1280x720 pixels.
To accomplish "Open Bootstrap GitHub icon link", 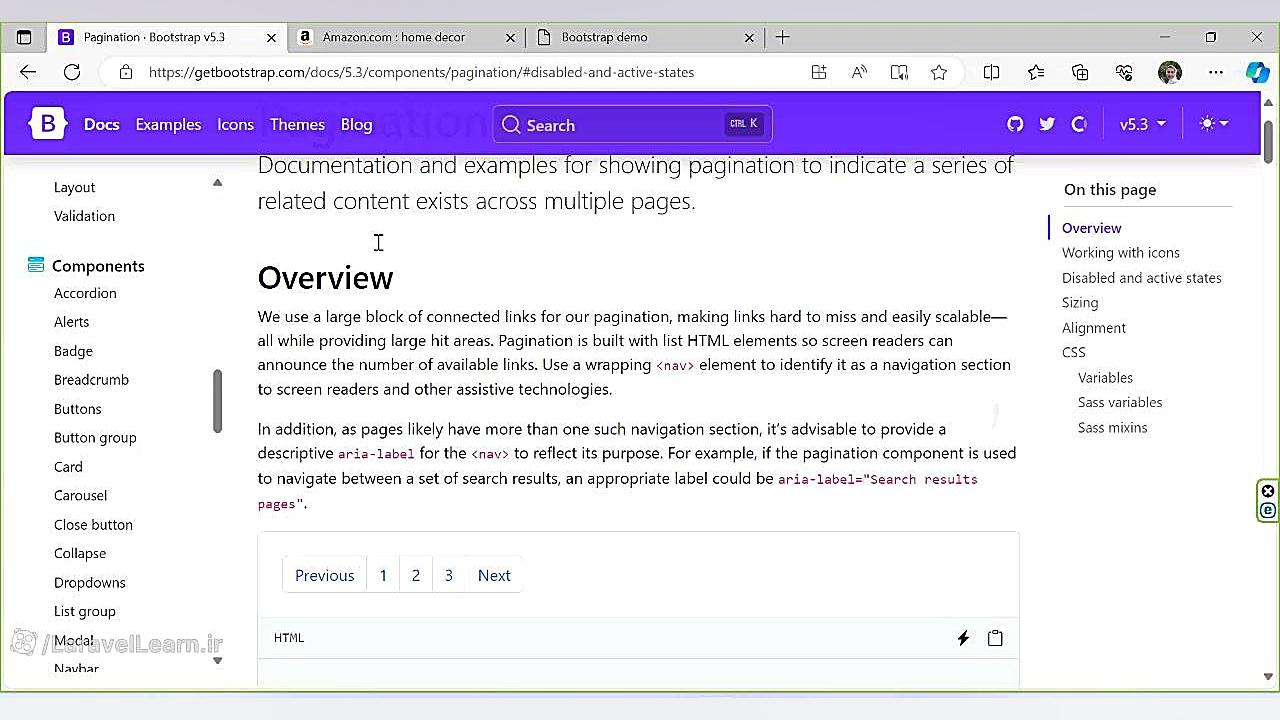I will 1015,124.
